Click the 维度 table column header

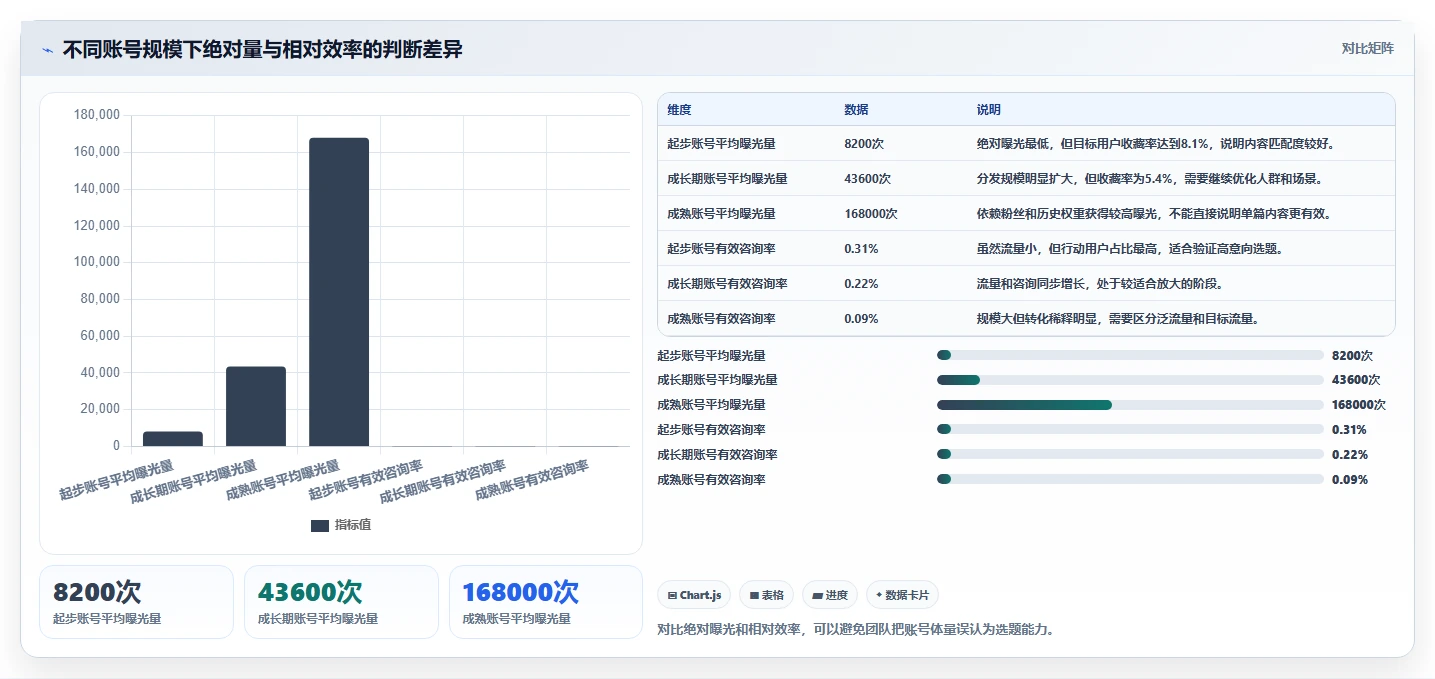[679, 110]
